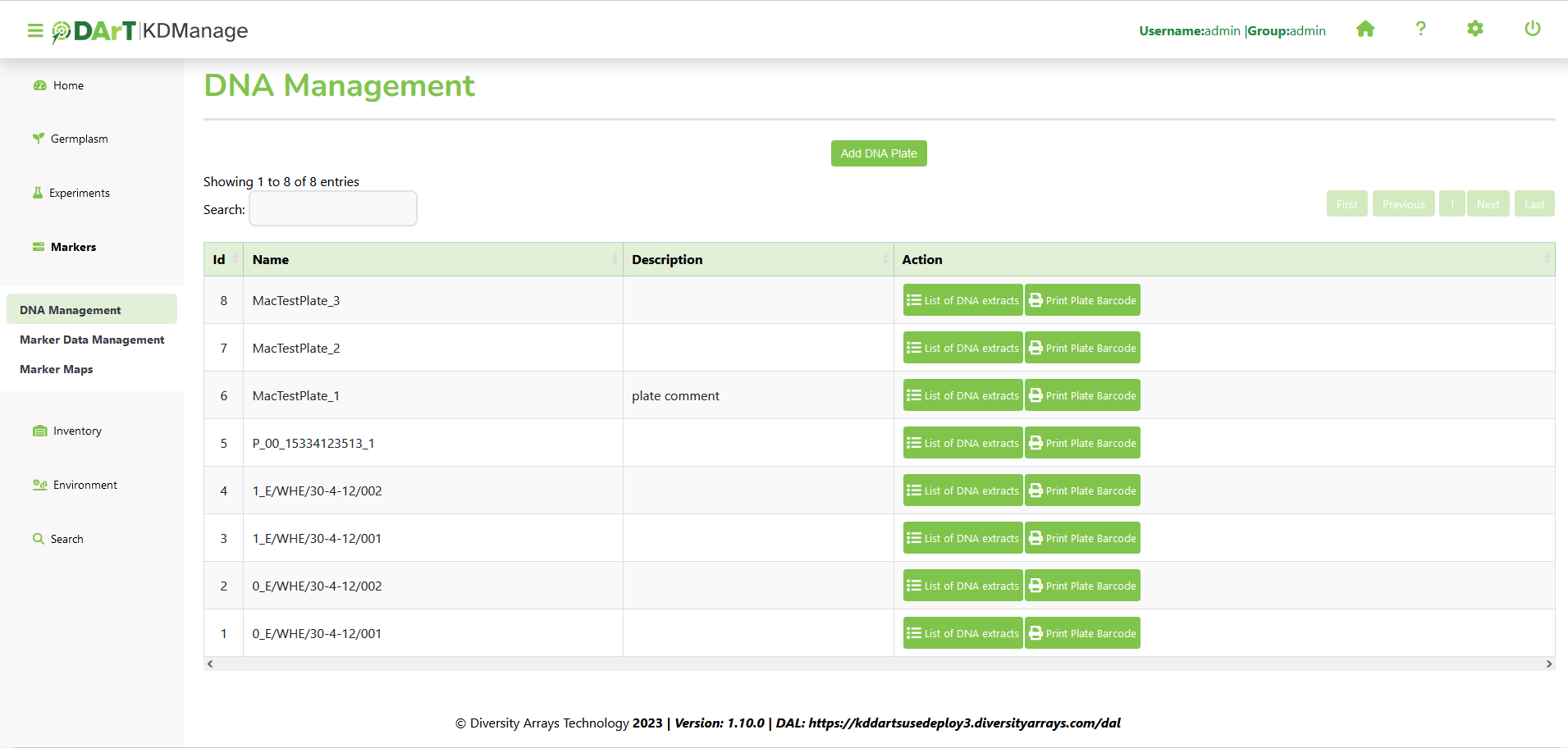Screen dimensions: 1568x748
Task: Open help via question mark icon
Action: coord(1420,30)
